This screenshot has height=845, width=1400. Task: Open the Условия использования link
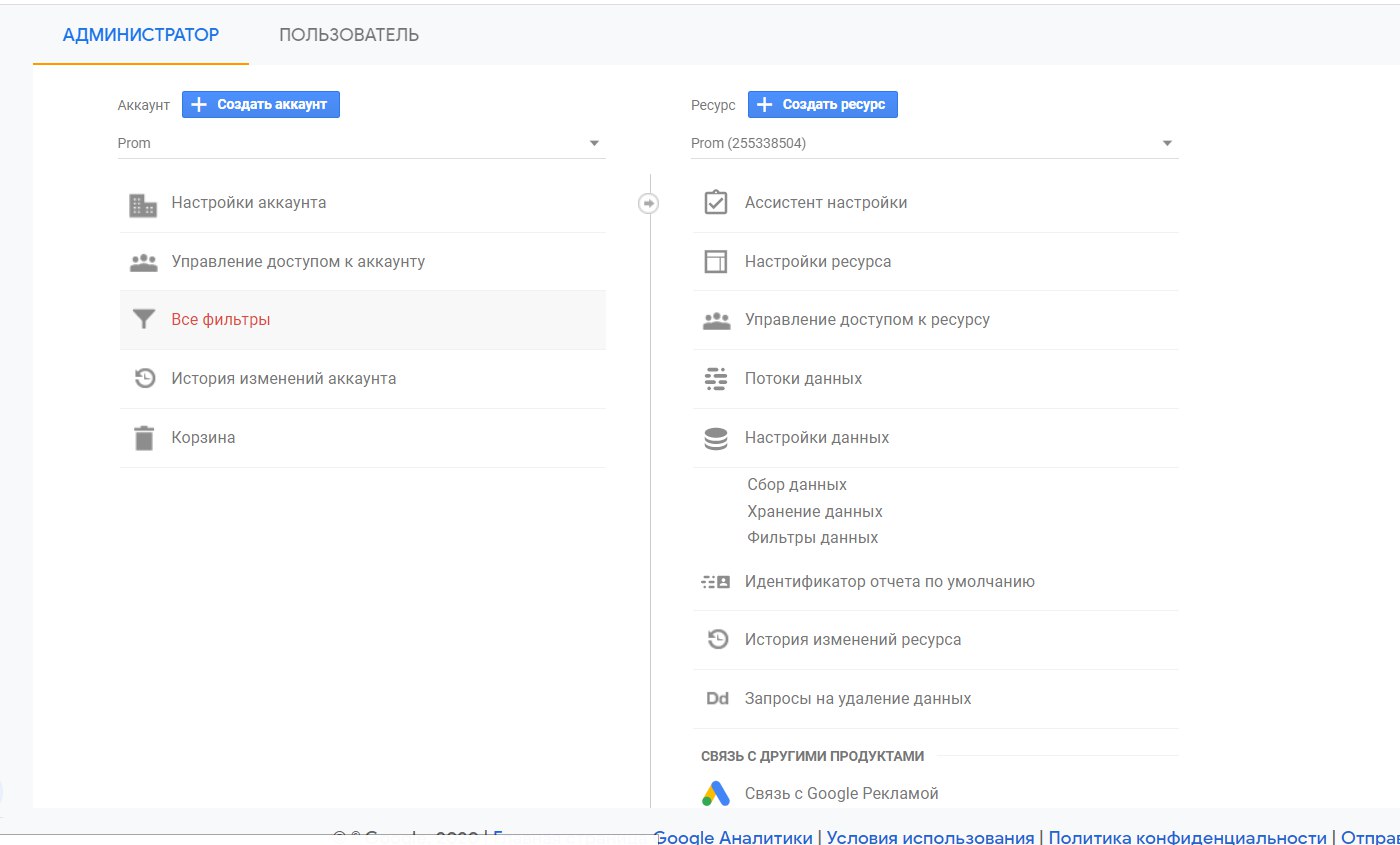click(x=930, y=838)
